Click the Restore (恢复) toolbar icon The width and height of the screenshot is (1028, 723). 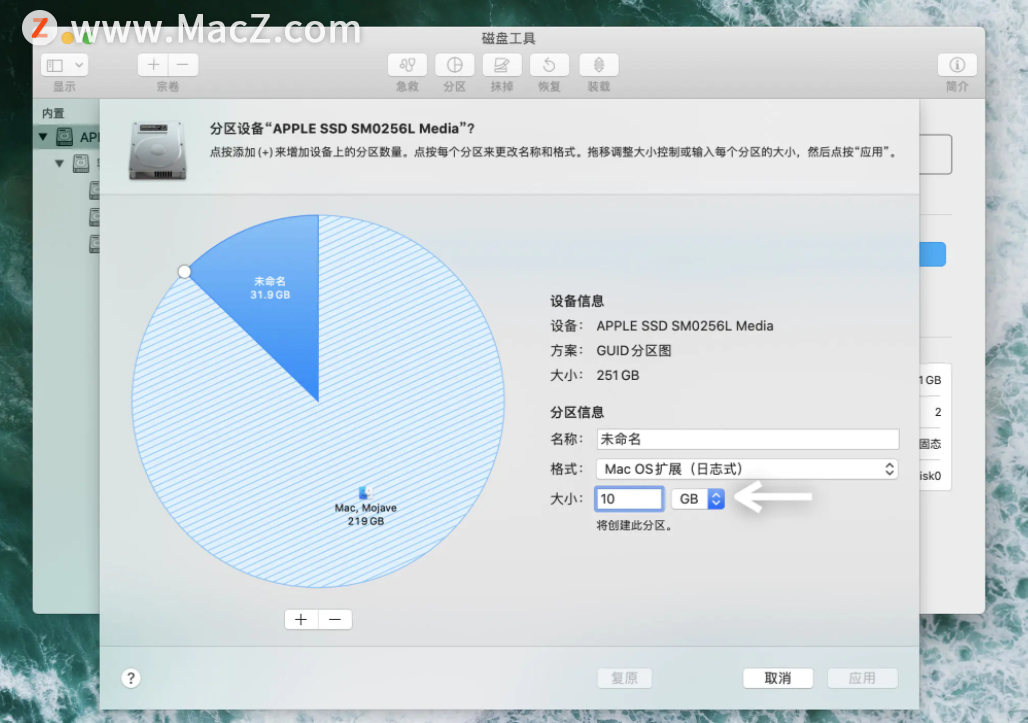click(x=549, y=65)
